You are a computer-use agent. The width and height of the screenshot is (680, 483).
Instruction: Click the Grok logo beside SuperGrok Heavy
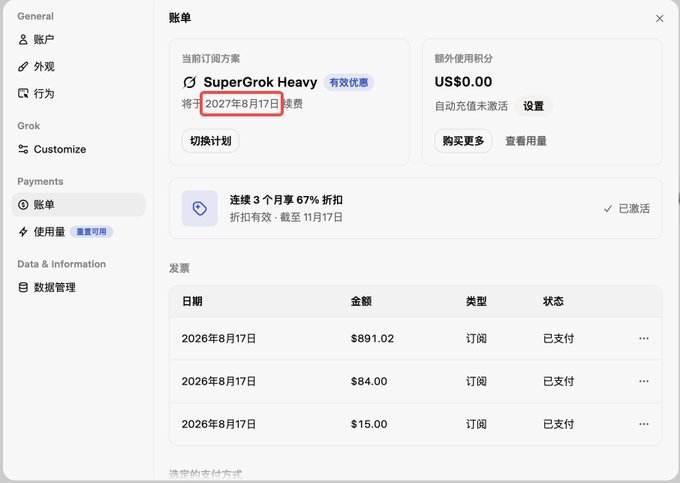tap(190, 82)
